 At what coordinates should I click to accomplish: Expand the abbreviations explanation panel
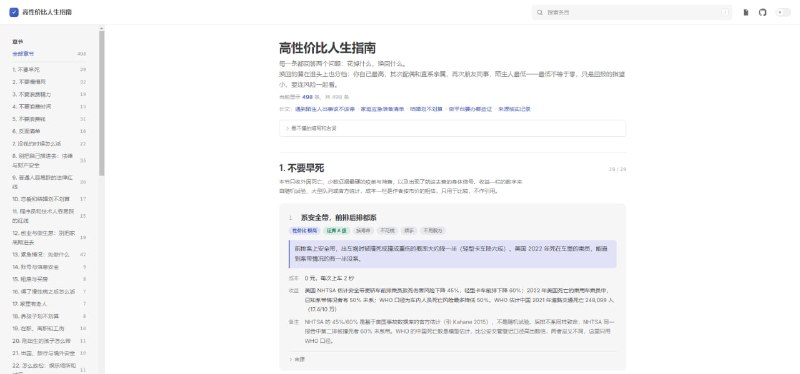(452, 129)
